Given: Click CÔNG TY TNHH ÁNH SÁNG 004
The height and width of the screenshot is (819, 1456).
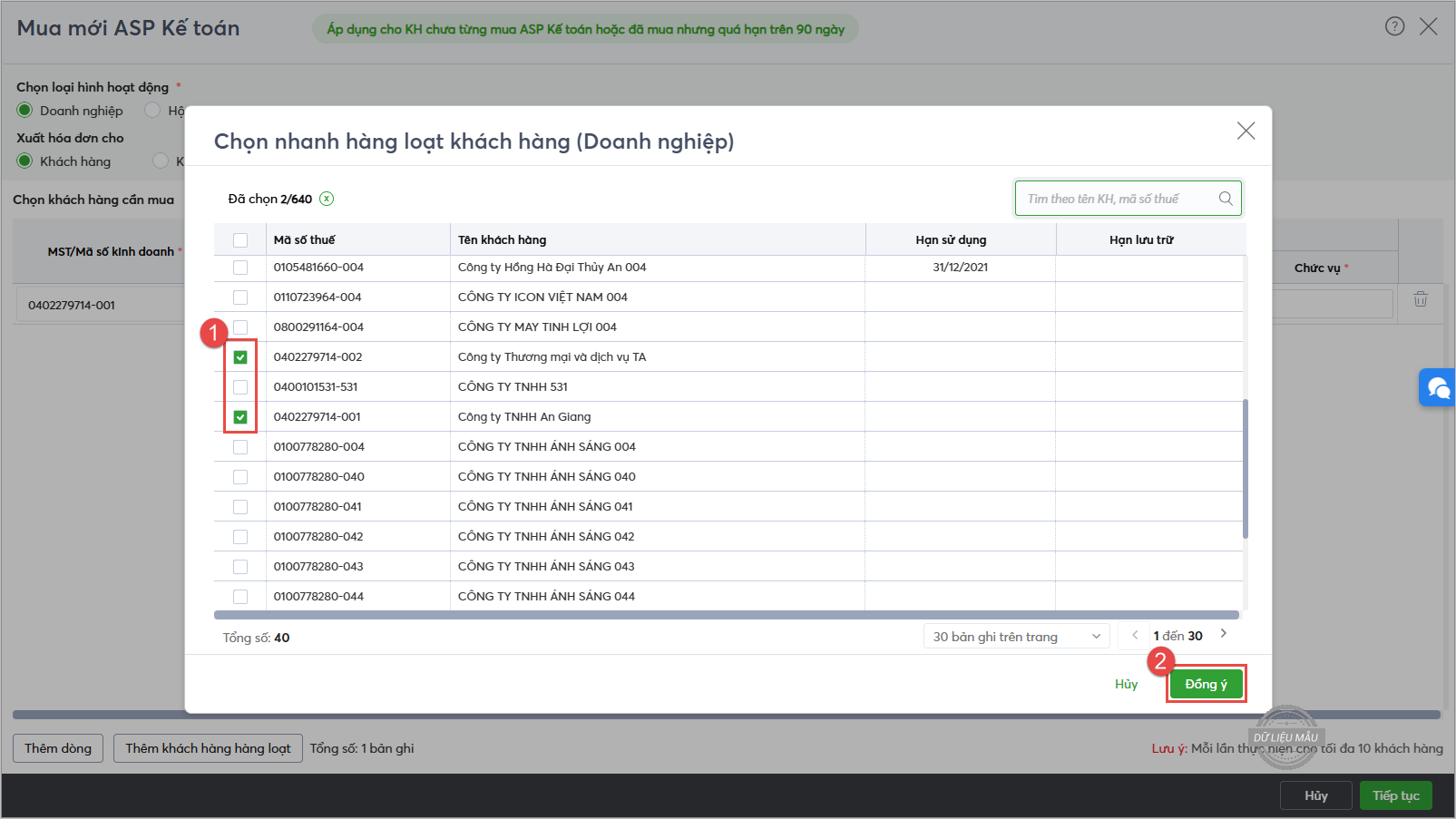Looking at the screenshot, I should click(546, 446).
